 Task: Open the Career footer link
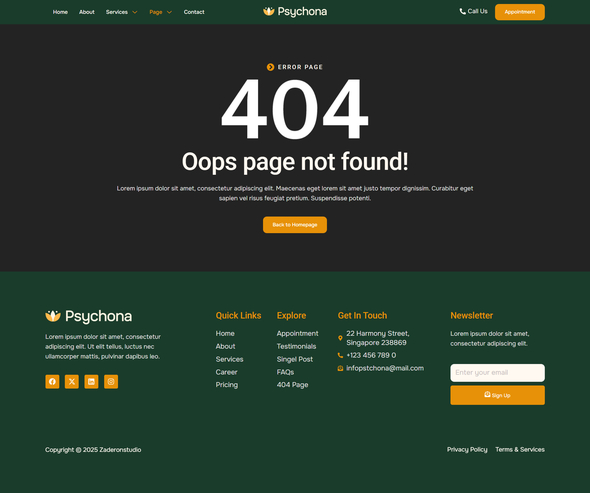coord(227,372)
